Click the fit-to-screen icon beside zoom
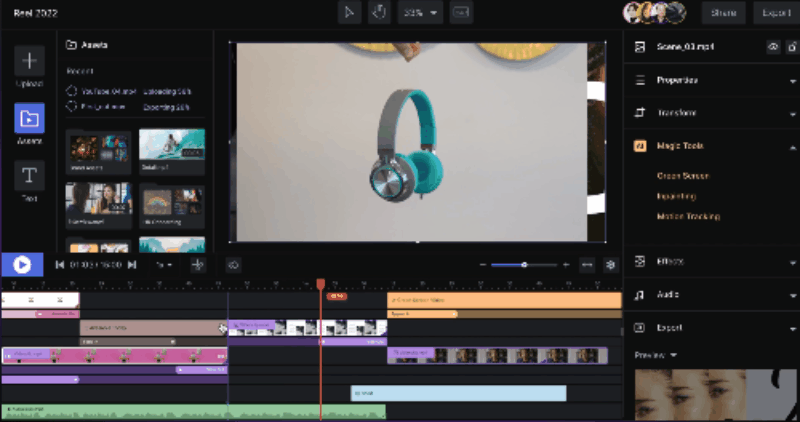800x422 pixels. pyautogui.click(x=461, y=13)
